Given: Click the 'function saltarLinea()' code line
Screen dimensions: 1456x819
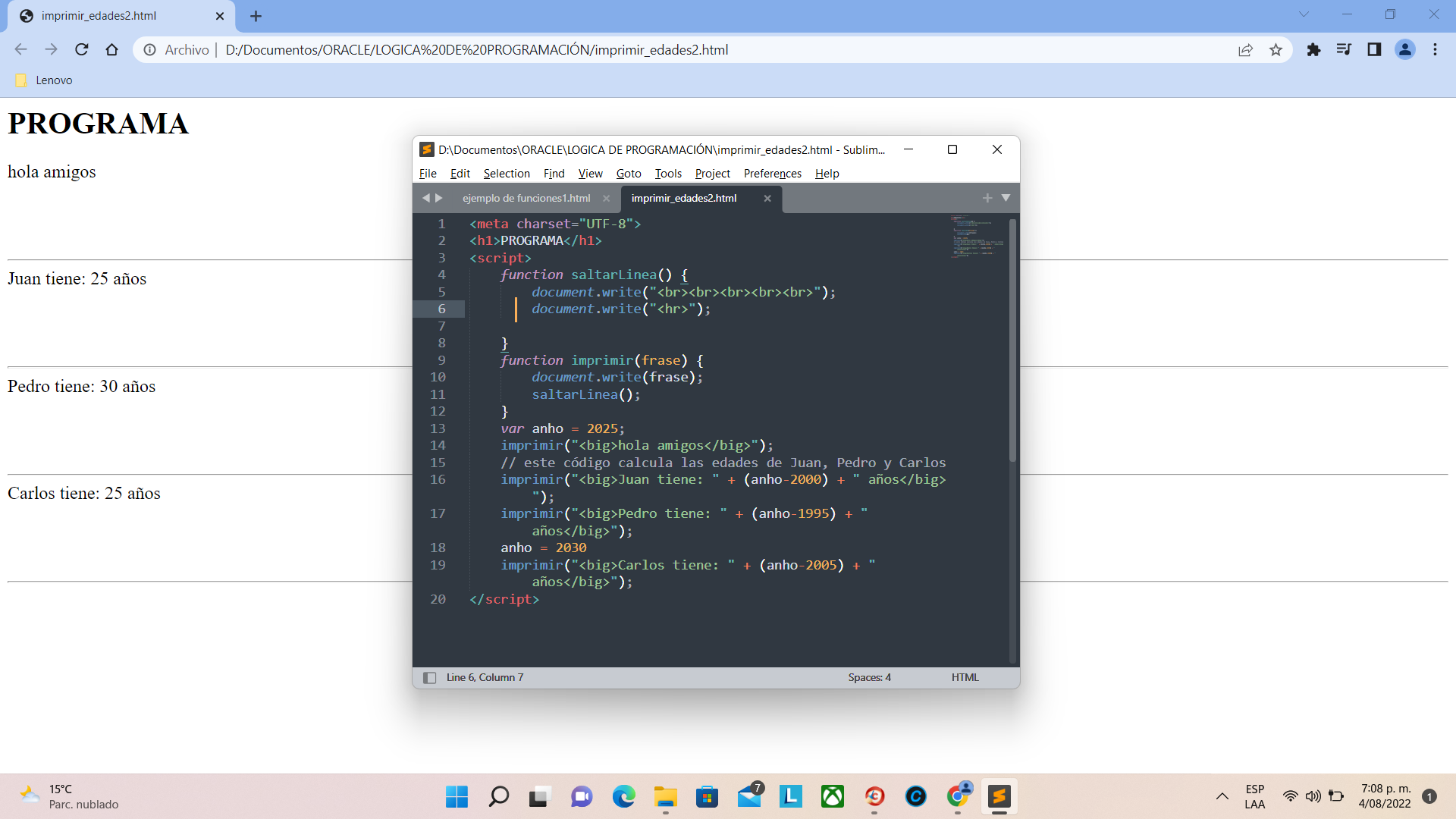Looking at the screenshot, I should (x=594, y=275).
